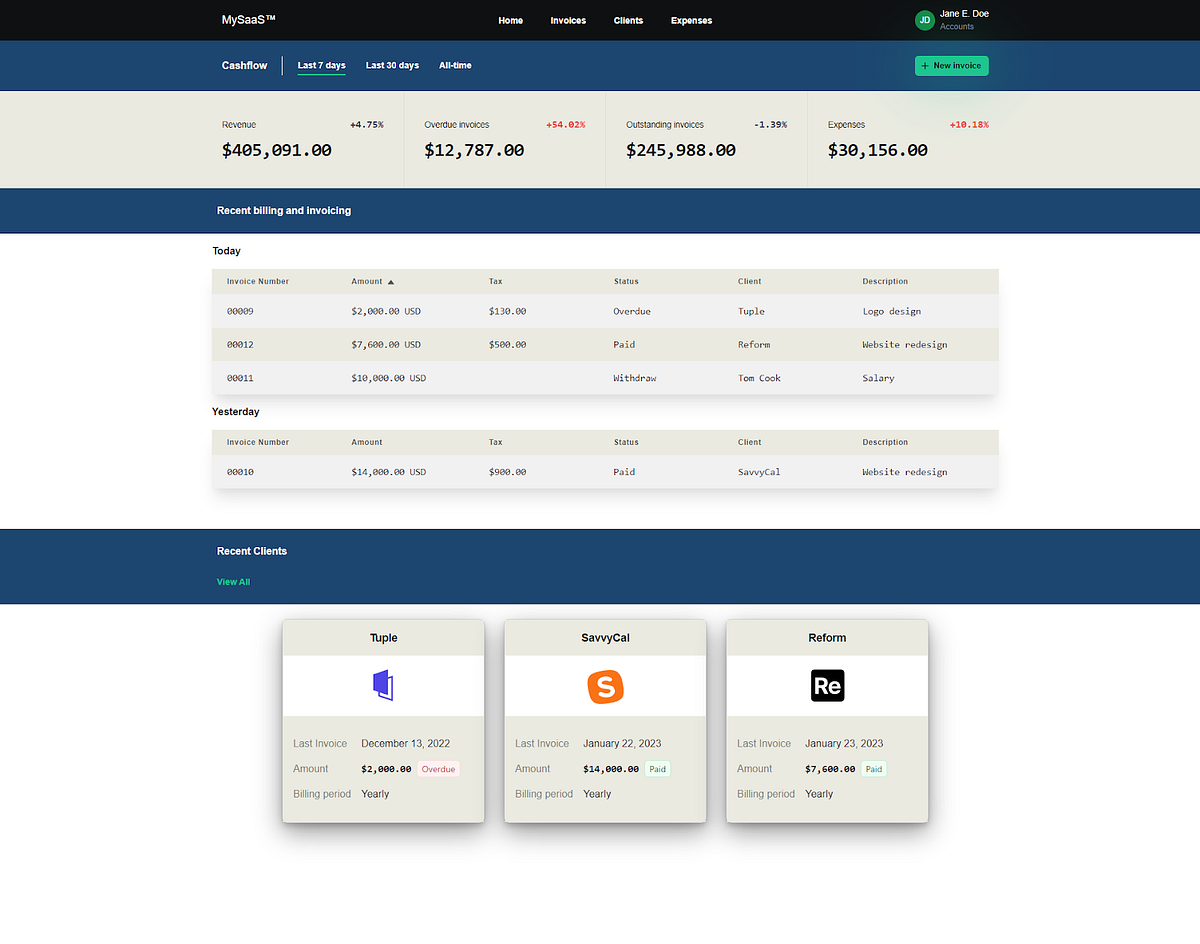Image resolution: width=1200 pixels, height=944 pixels.
Task: Switch to the All-time tab
Action: 455,65
